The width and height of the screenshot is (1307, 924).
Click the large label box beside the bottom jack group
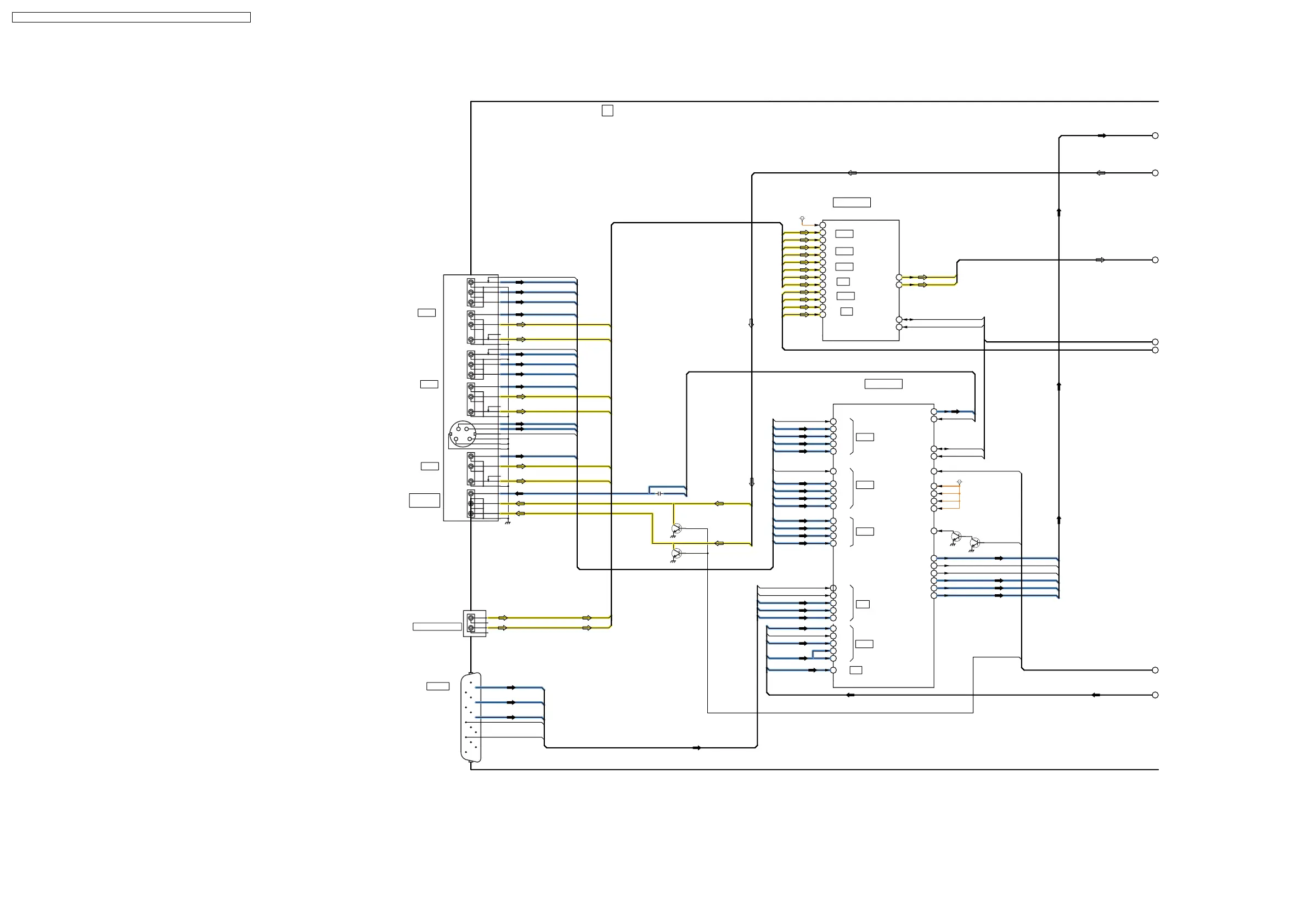(x=424, y=500)
